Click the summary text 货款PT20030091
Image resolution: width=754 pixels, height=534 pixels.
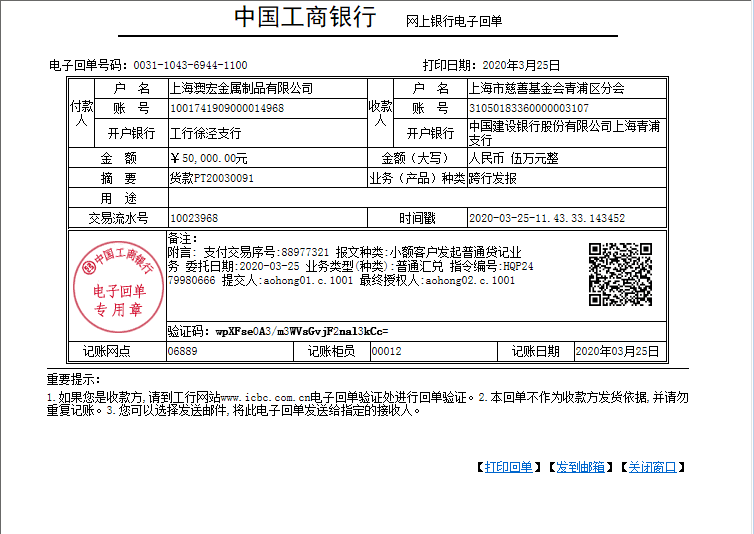(211, 178)
